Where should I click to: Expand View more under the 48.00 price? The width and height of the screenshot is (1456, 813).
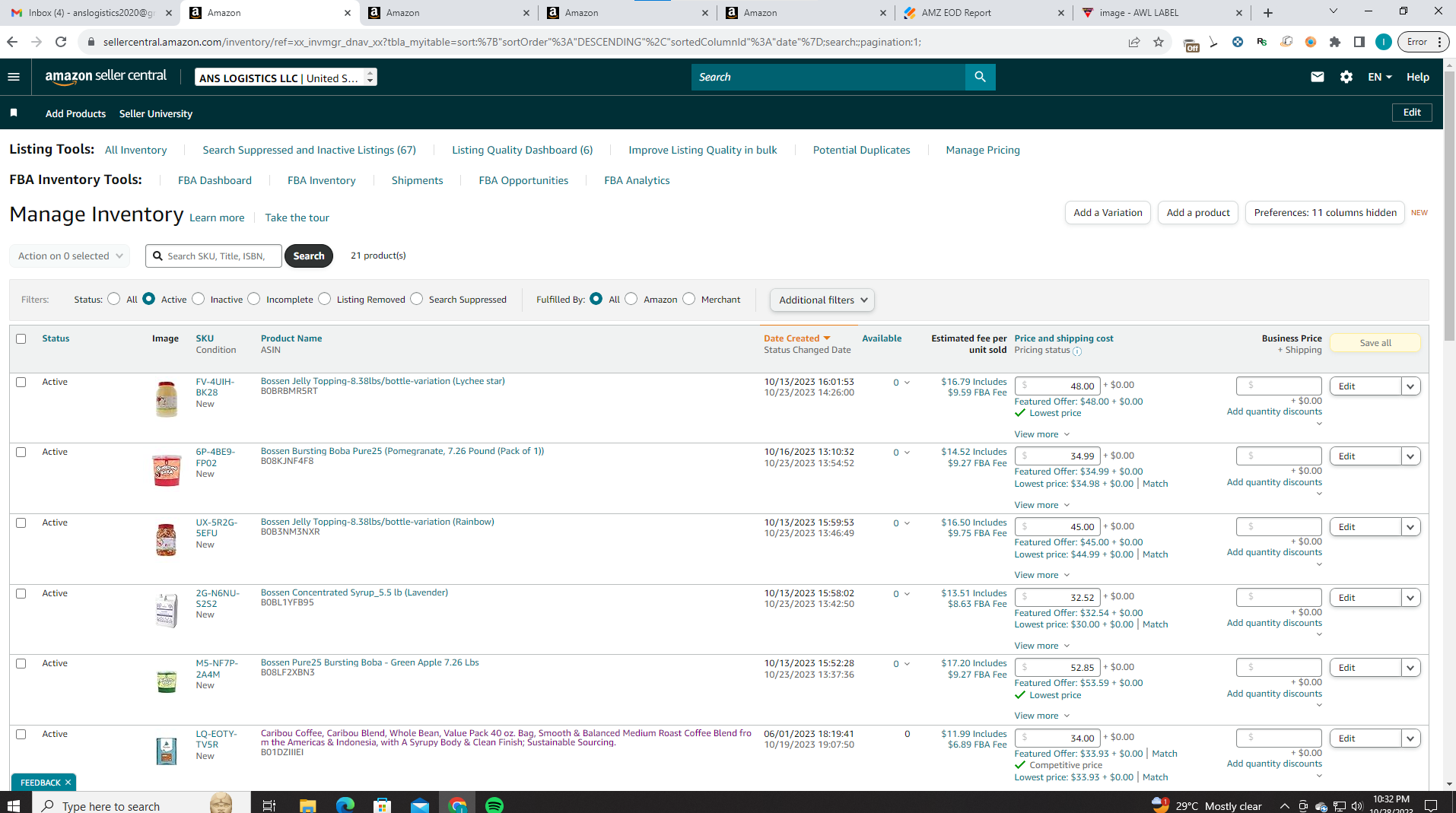point(1042,434)
